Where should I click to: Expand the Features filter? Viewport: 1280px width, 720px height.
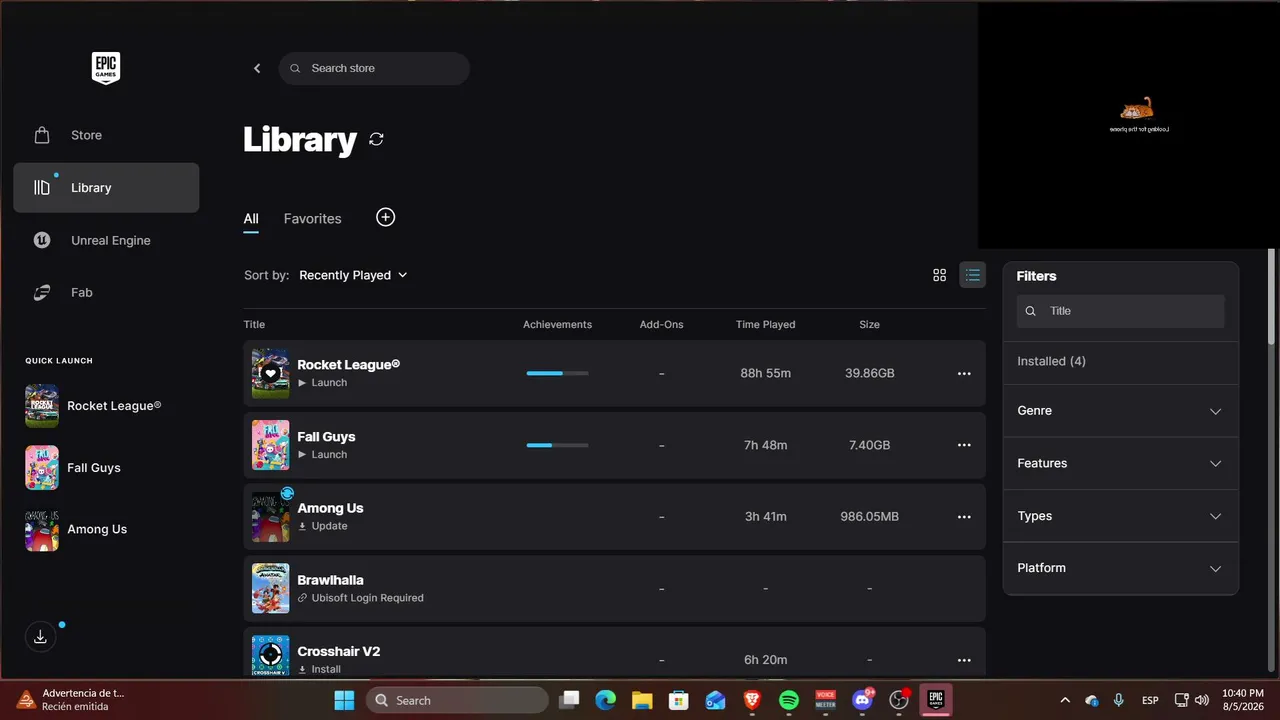tap(1120, 463)
